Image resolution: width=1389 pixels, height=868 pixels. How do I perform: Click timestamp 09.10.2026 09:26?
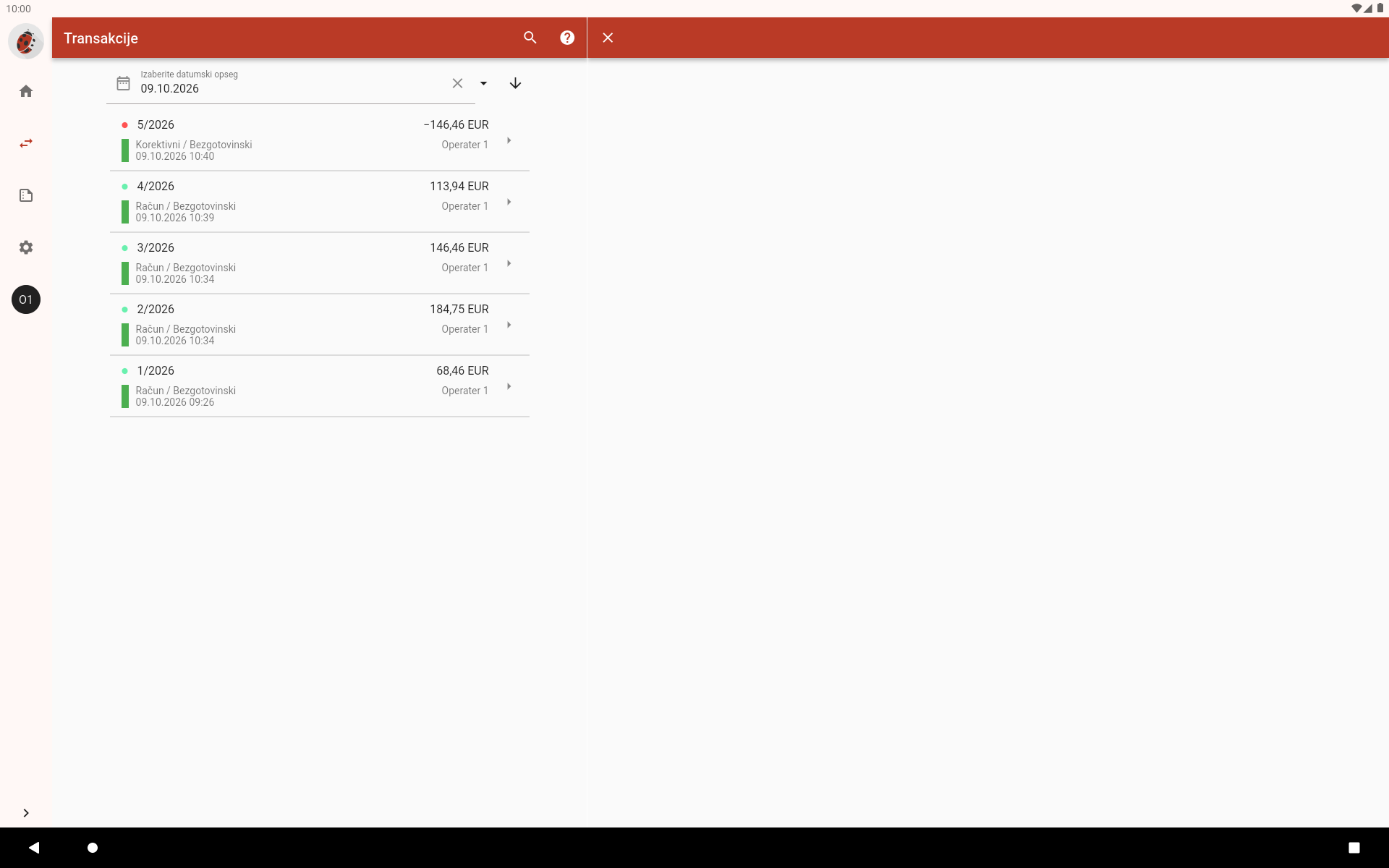(x=175, y=402)
